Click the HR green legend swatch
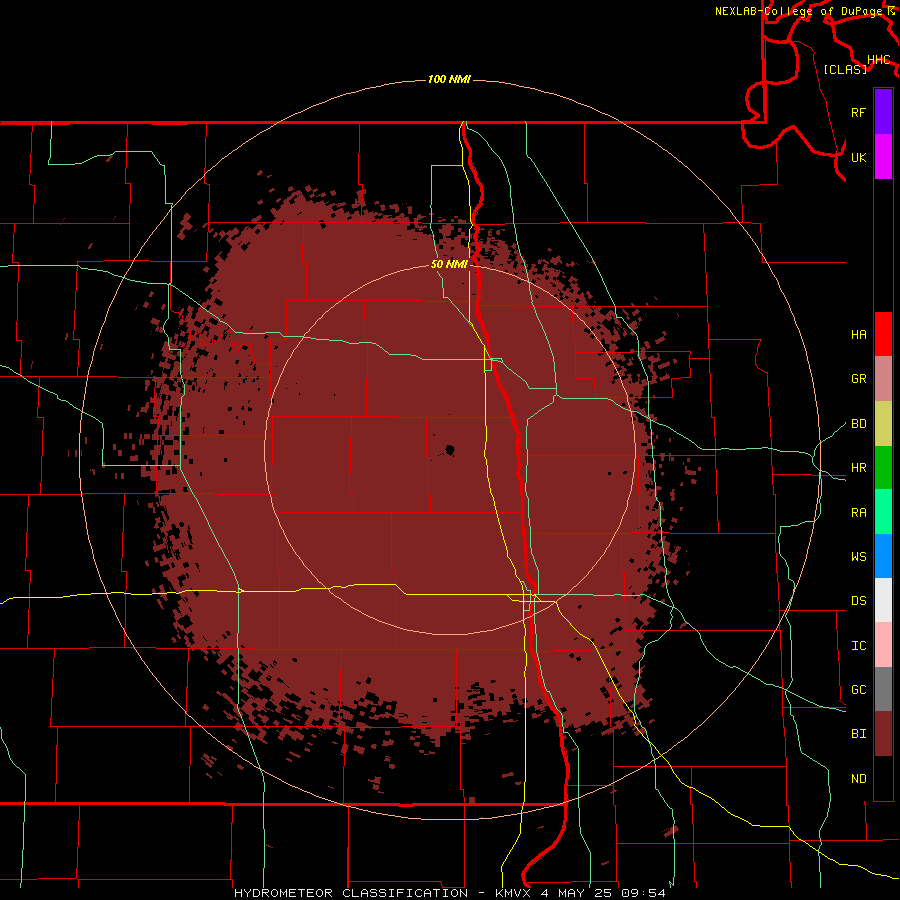Image resolution: width=900 pixels, height=900 pixels. point(883,467)
